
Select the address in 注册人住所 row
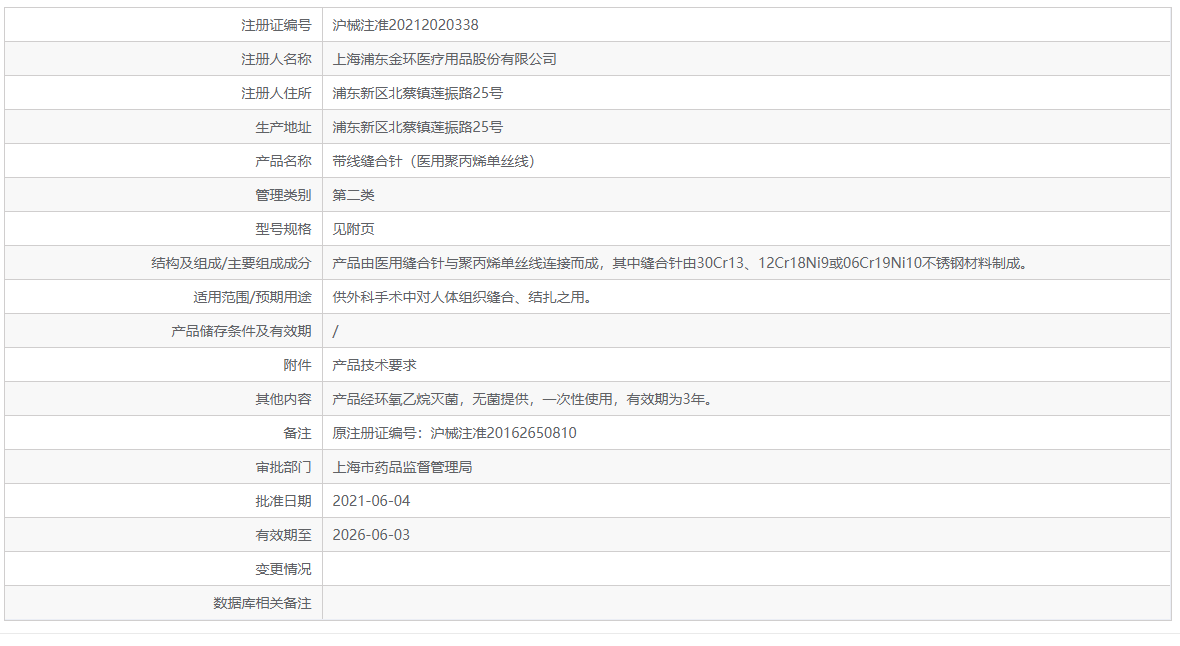[x=418, y=93]
